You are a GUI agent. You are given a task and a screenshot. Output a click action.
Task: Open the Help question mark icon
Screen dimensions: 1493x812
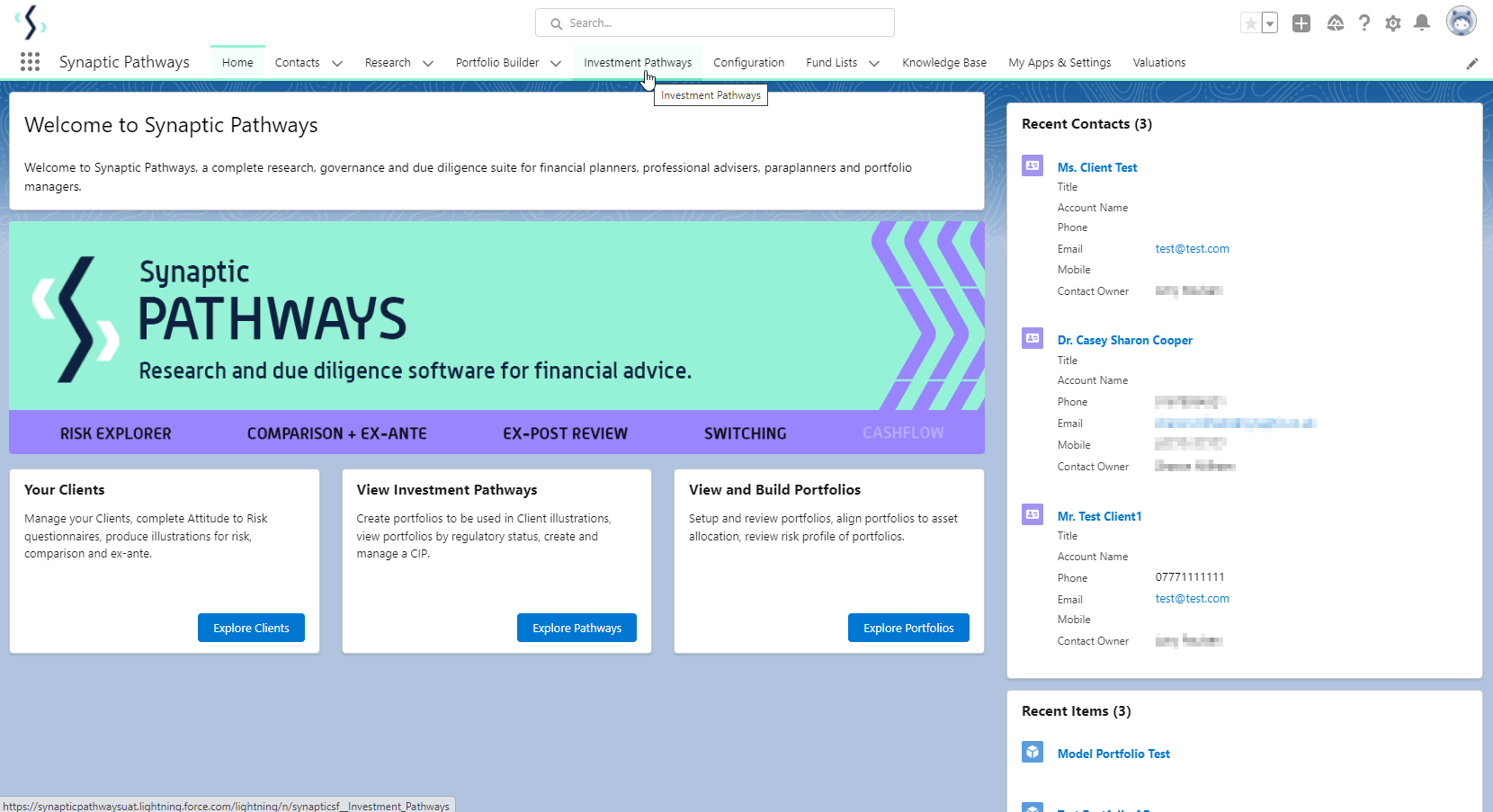coord(1364,23)
